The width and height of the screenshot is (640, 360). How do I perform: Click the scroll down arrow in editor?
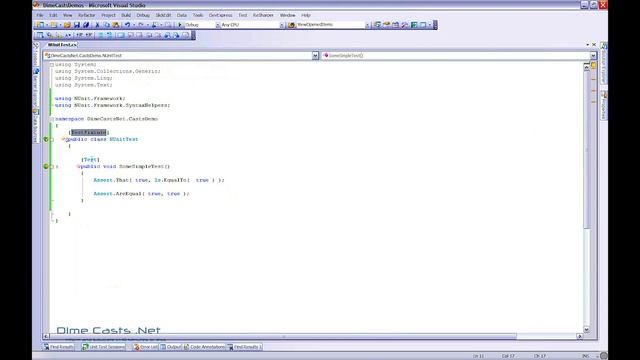point(587,329)
